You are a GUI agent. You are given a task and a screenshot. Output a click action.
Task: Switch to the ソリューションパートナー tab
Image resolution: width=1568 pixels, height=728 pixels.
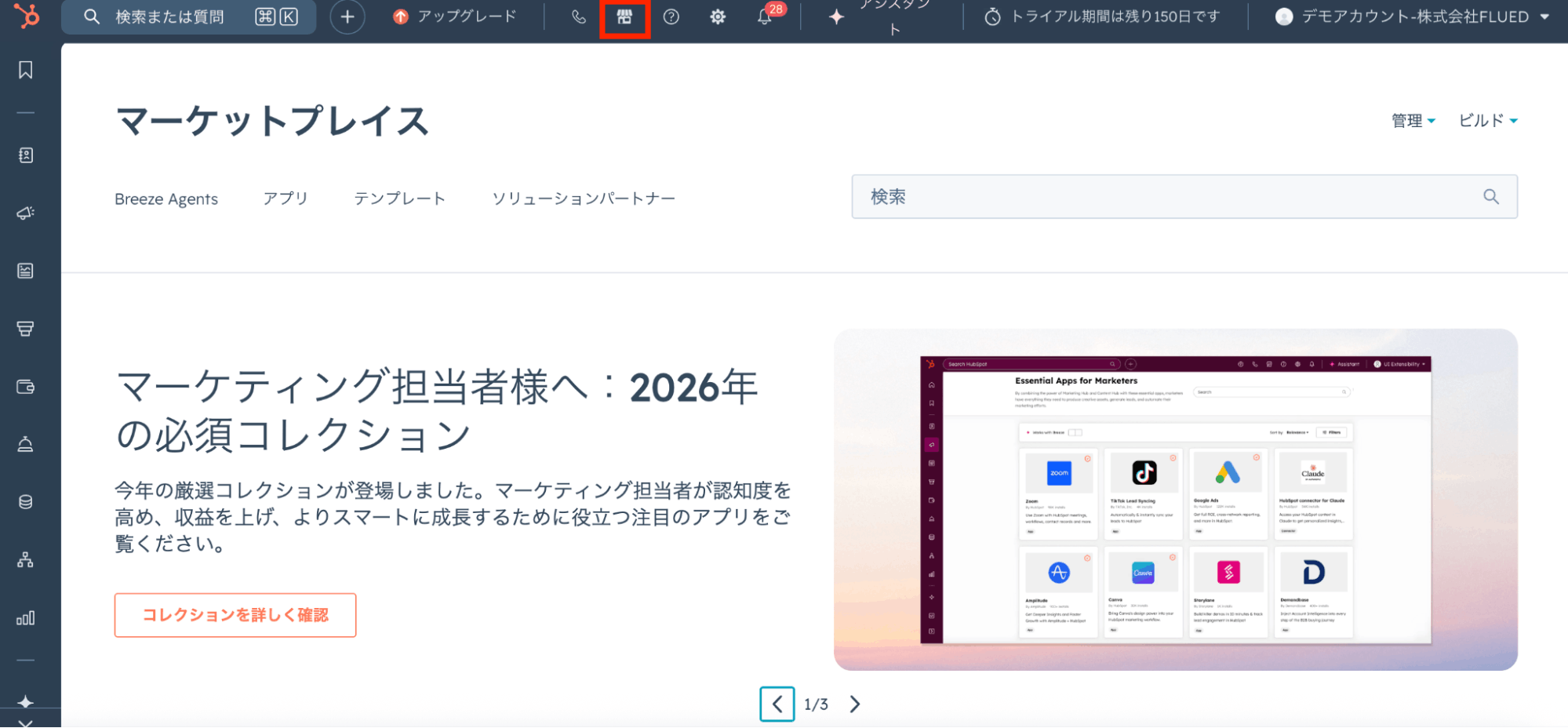point(584,199)
